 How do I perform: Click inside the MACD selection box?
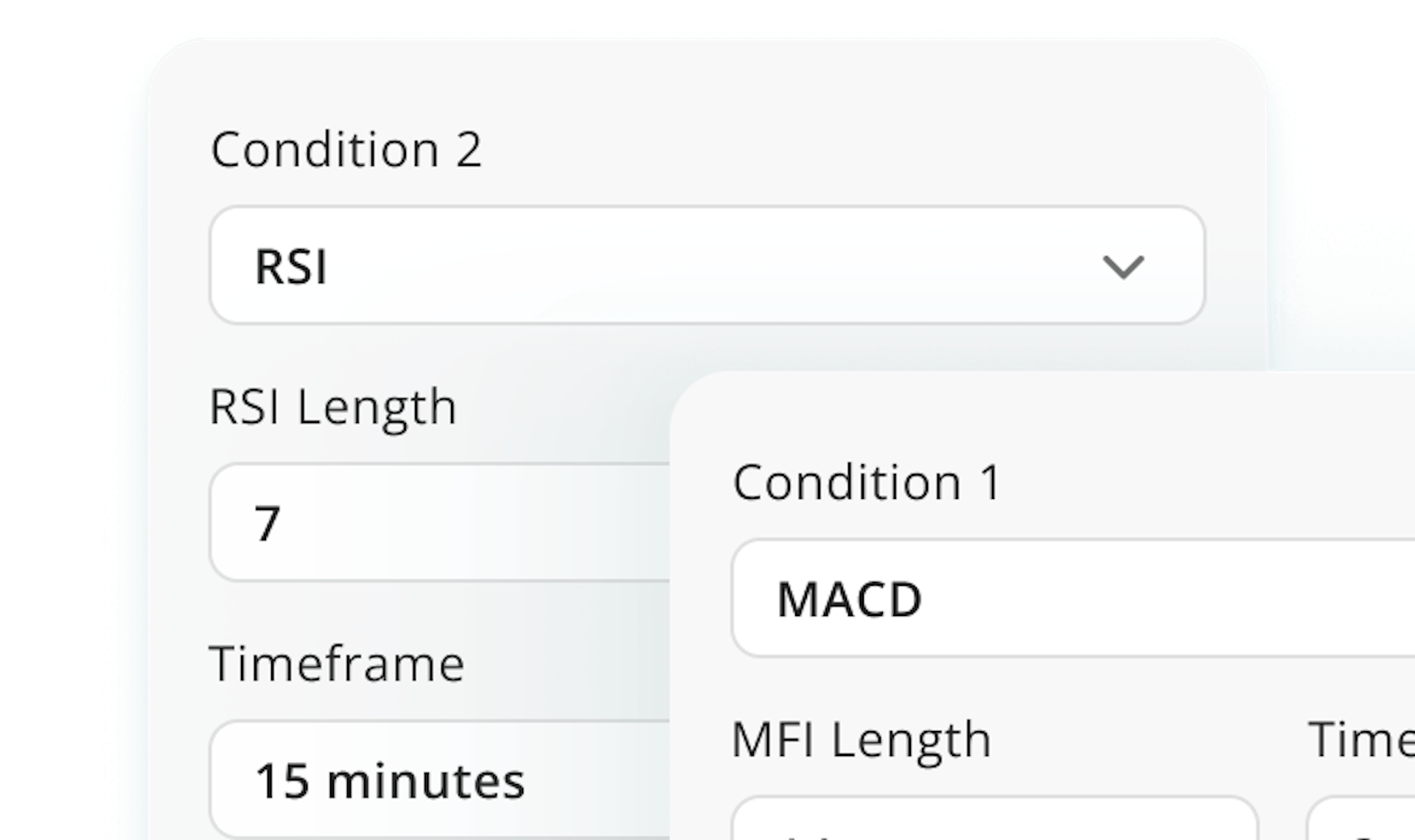tap(1032, 598)
